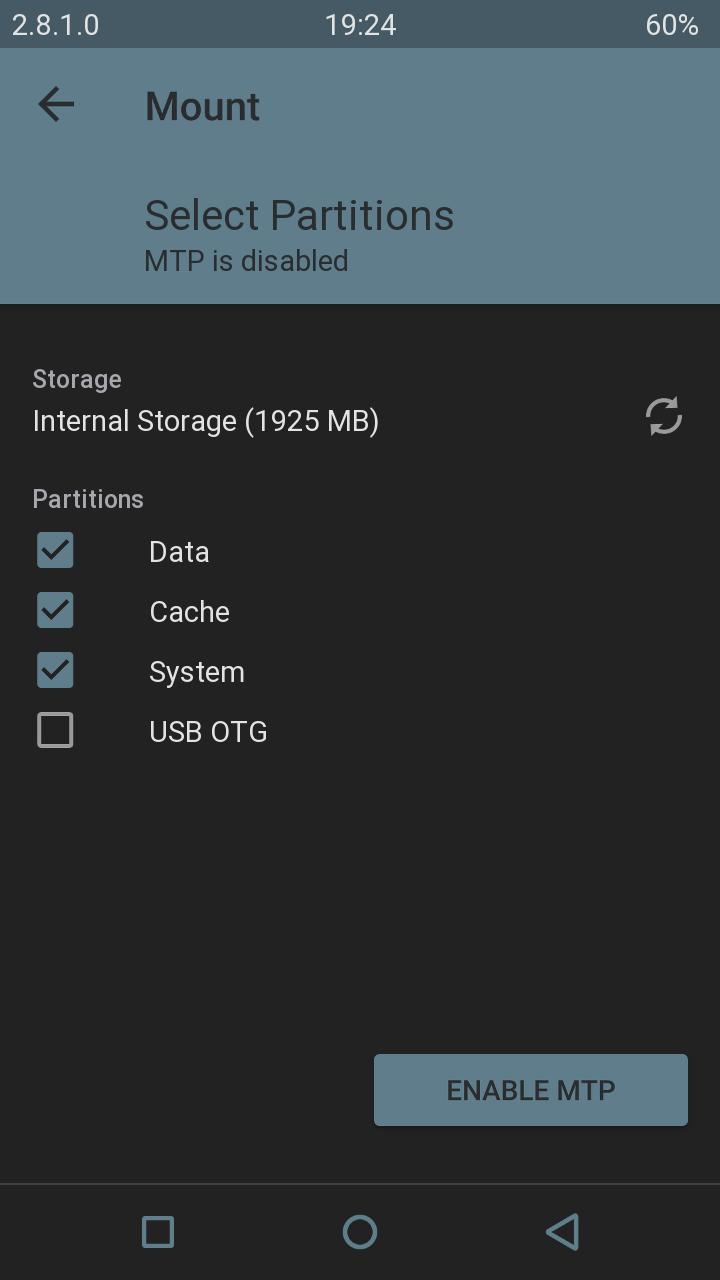Refresh the storage sizes icon
The image size is (720, 1280).
(x=664, y=416)
